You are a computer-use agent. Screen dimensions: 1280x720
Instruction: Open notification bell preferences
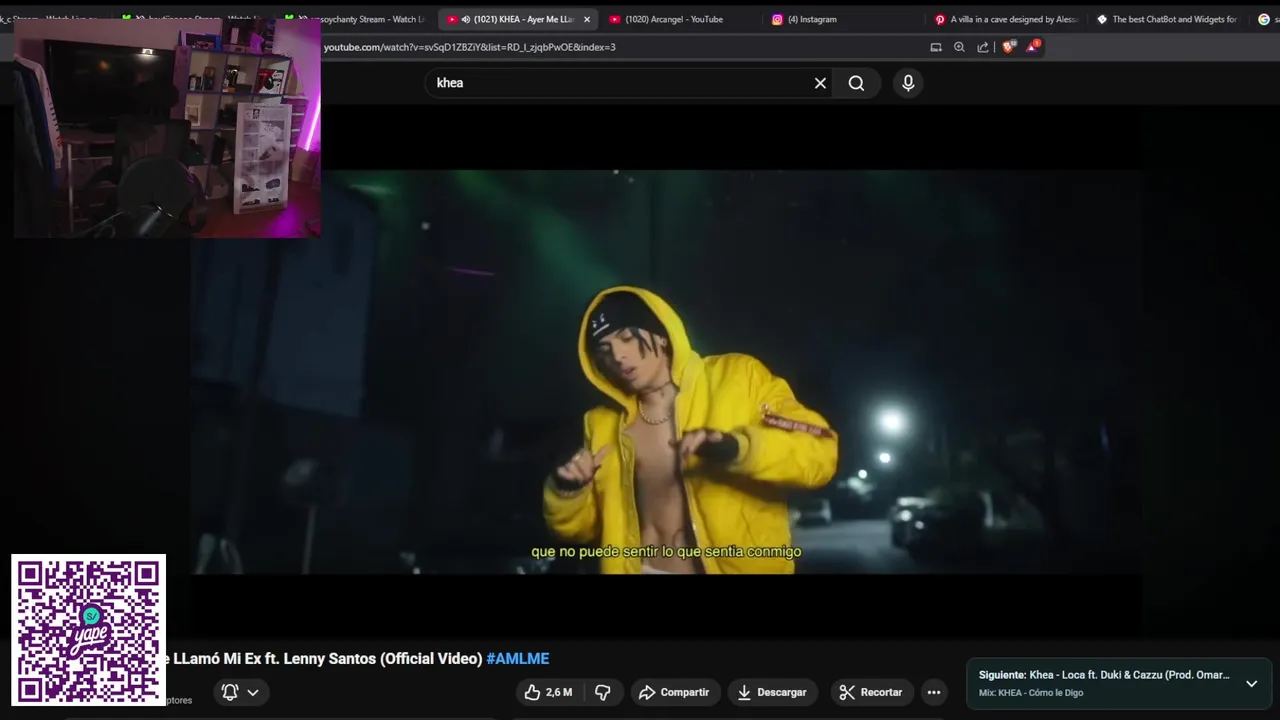[230, 692]
